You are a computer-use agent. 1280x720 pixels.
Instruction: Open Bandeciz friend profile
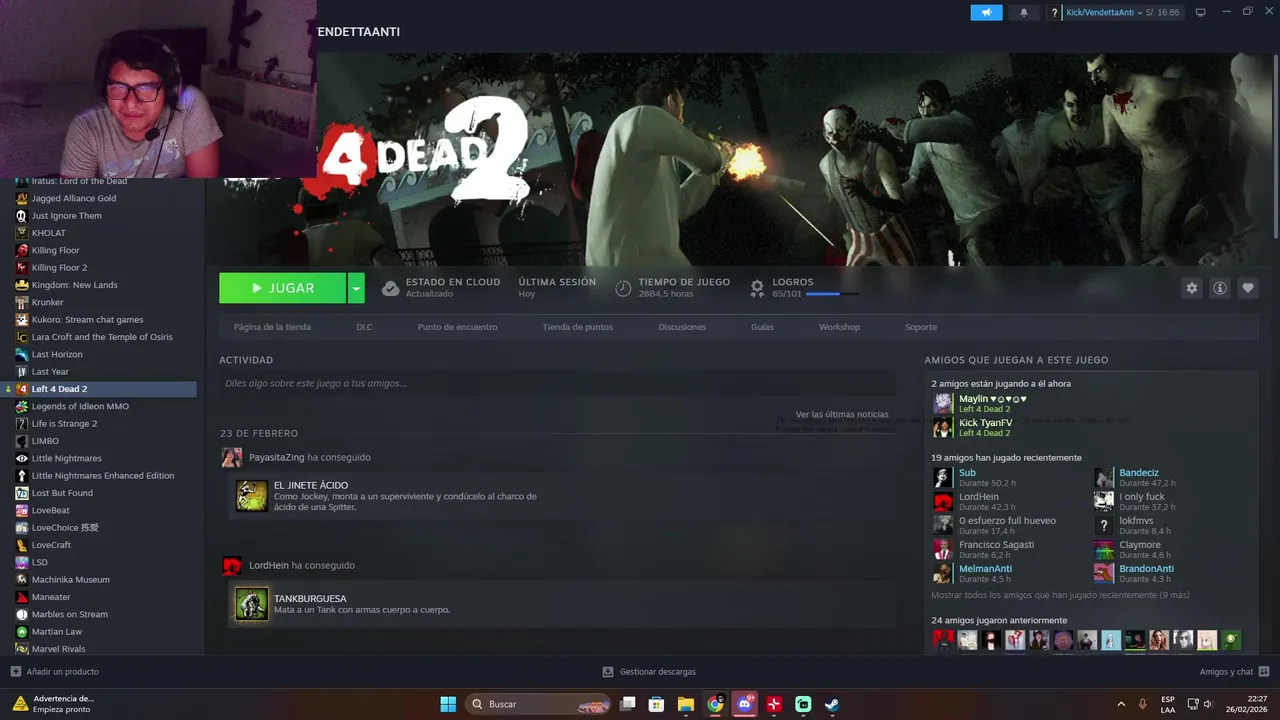(1139, 472)
